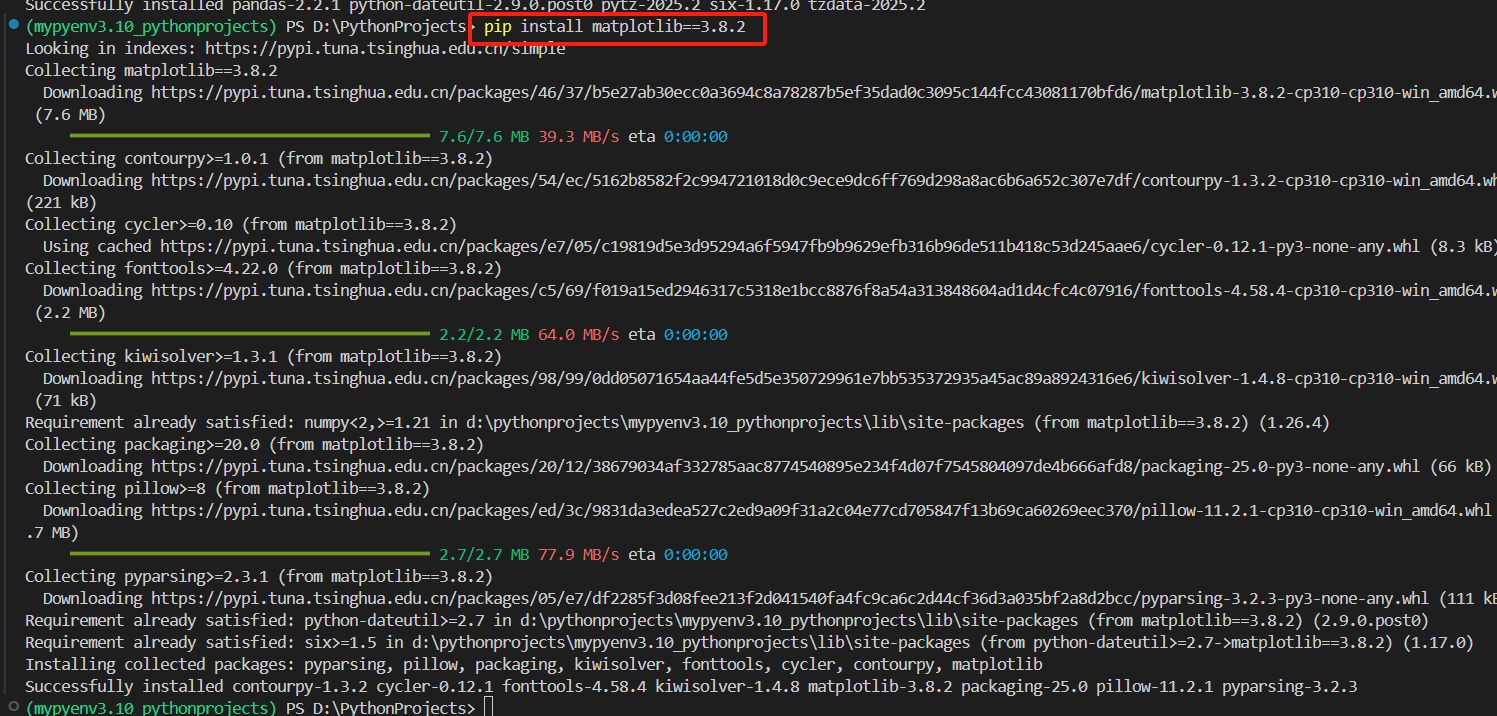
Task: Open the kiwisolver-1.4.8 wheel download URL
Action: (824, 378)
